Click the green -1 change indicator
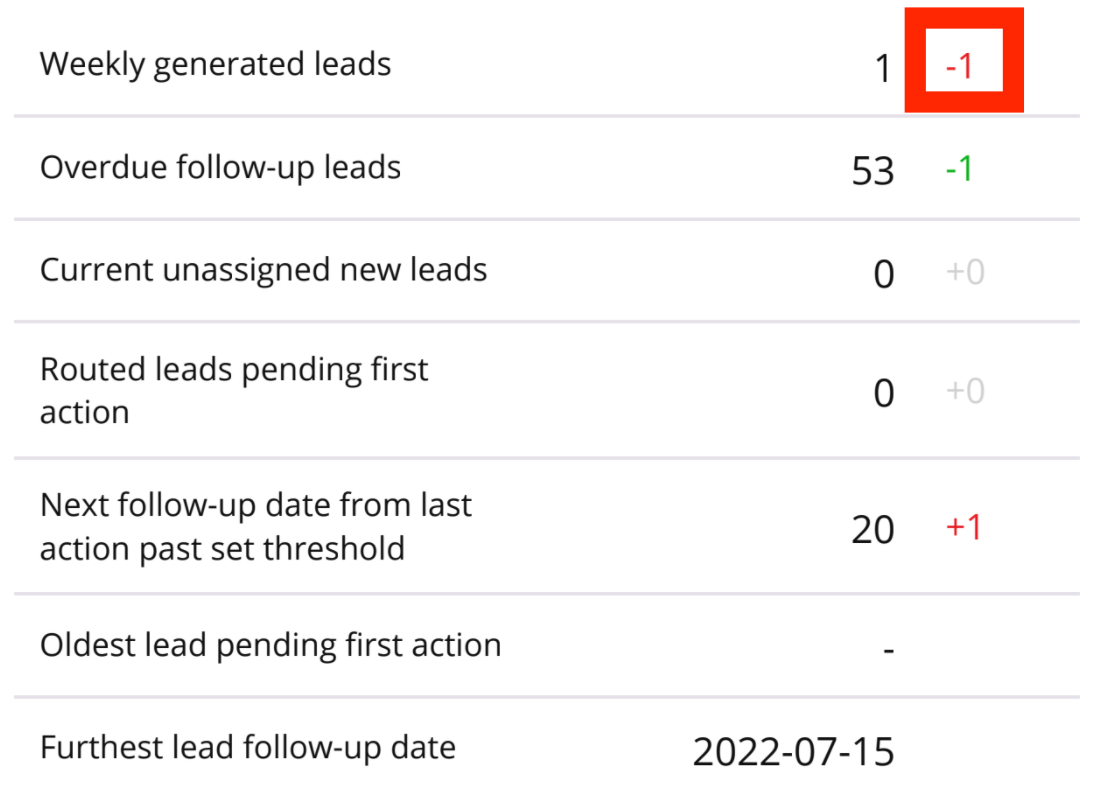Image resolution: width=1096 pixels, height=806 pixels. 959,170
